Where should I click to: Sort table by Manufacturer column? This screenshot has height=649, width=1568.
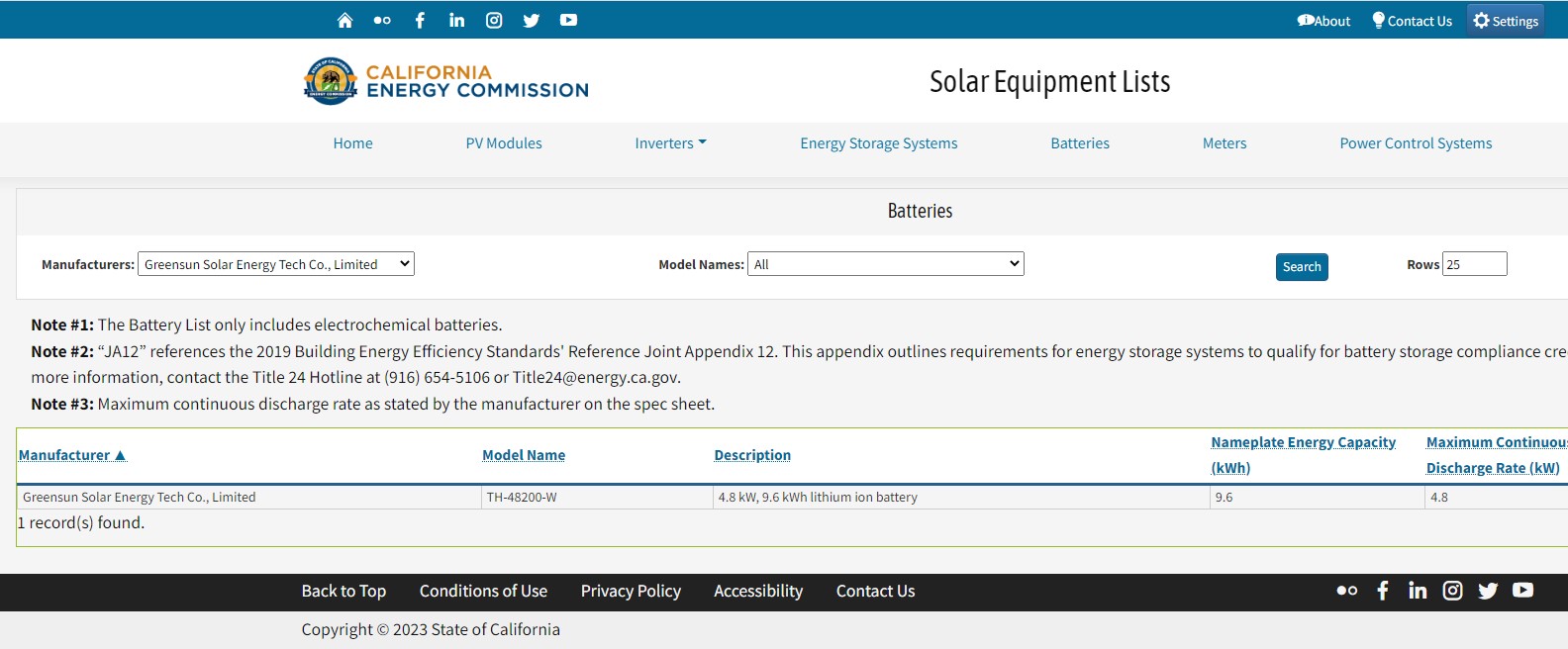click(x=72, y=455)
